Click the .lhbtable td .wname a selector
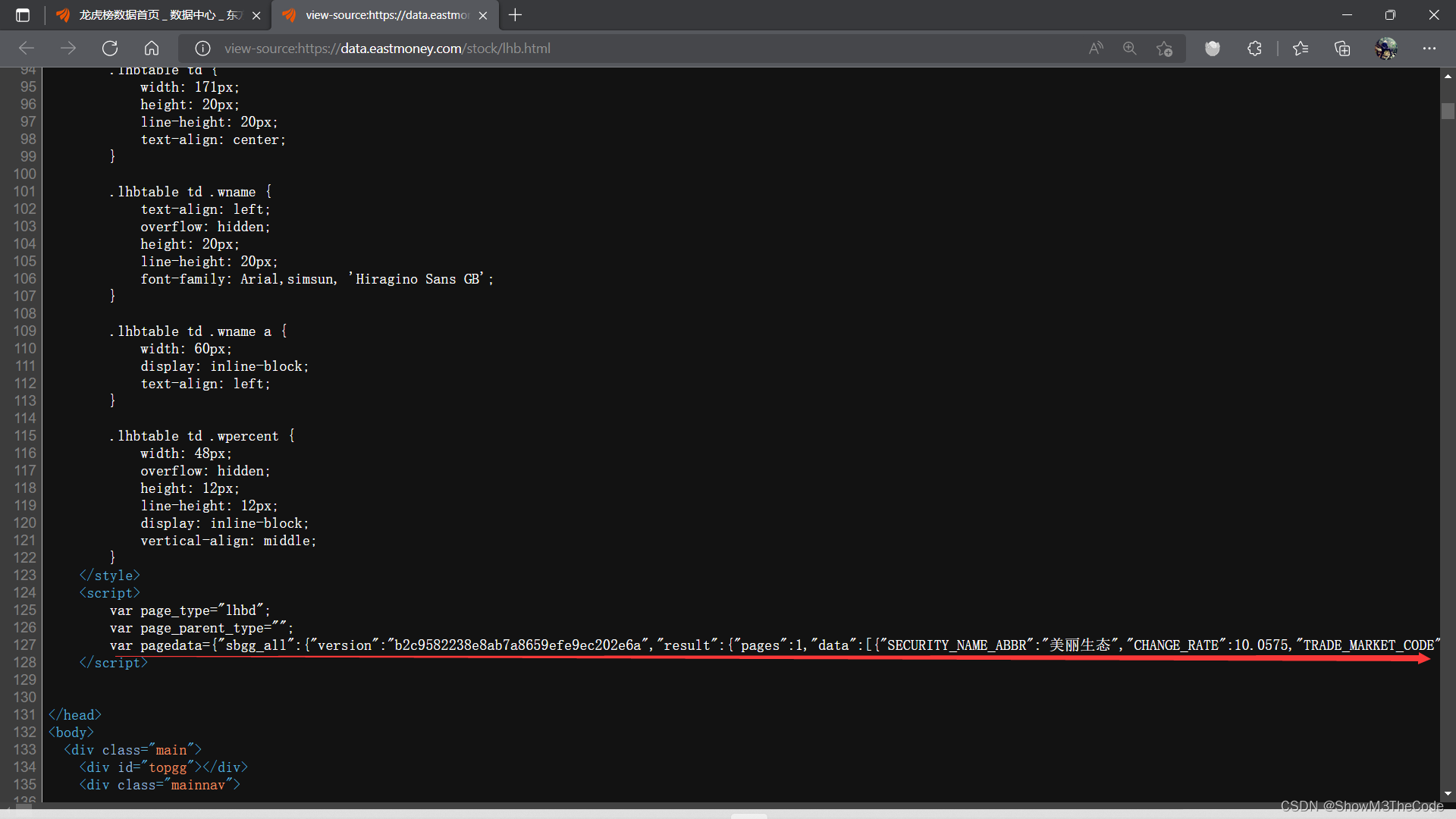This screenshot has height=819, width=1456. pyautogui.click(x=198, y=331)
